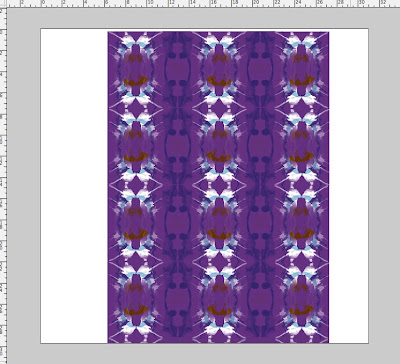Image resolution: width=400 pixels, height=364 pixels.
Task: Click the 20 mark on horizontal ruler
Action: click(256, 3)
